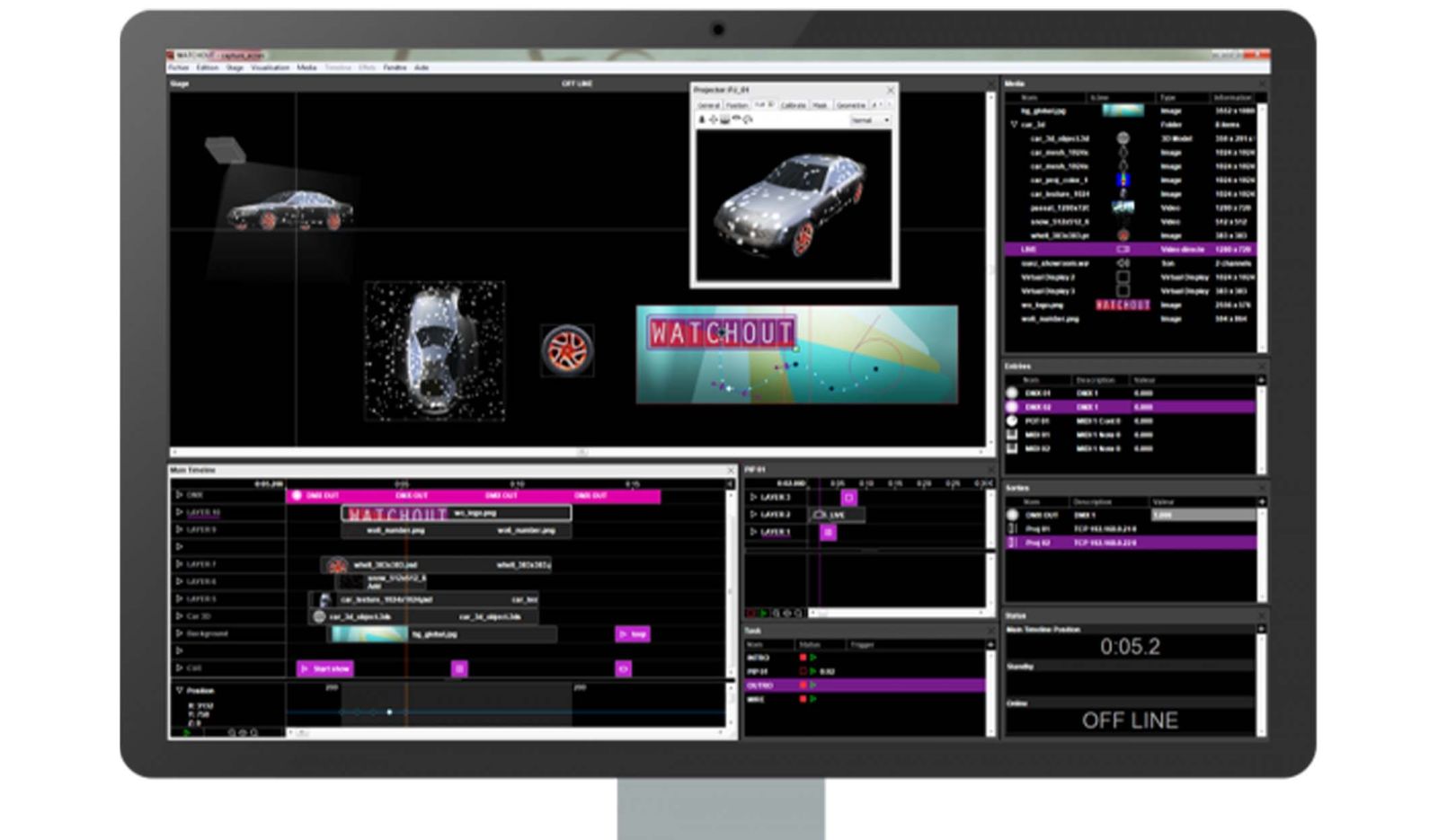Click the magenta loop cue on Background layer
Image resolution: width=1438 pixels, height=840 pixels.
click(633, 634)
